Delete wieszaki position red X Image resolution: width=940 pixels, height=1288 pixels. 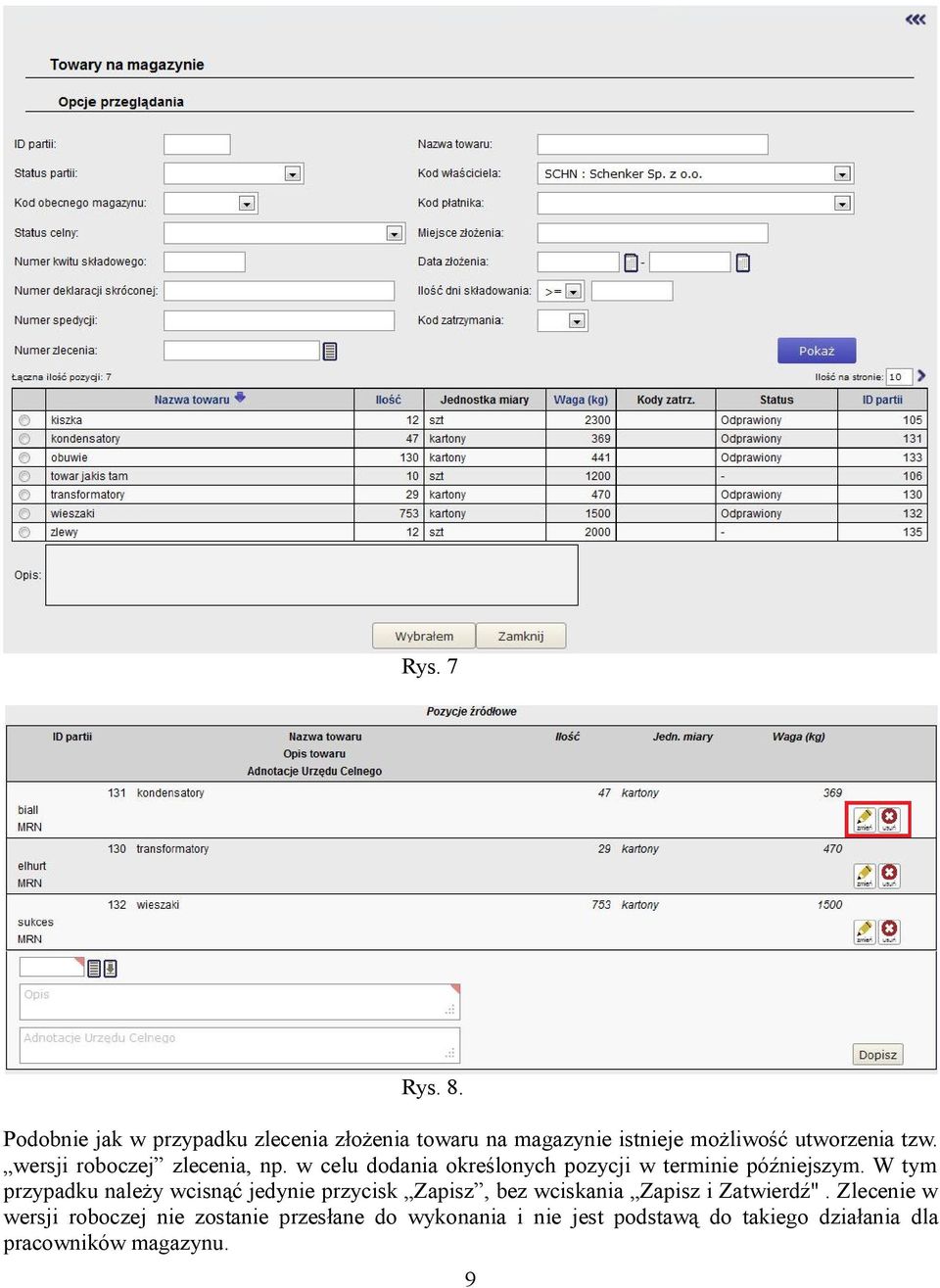pos(889,930)
